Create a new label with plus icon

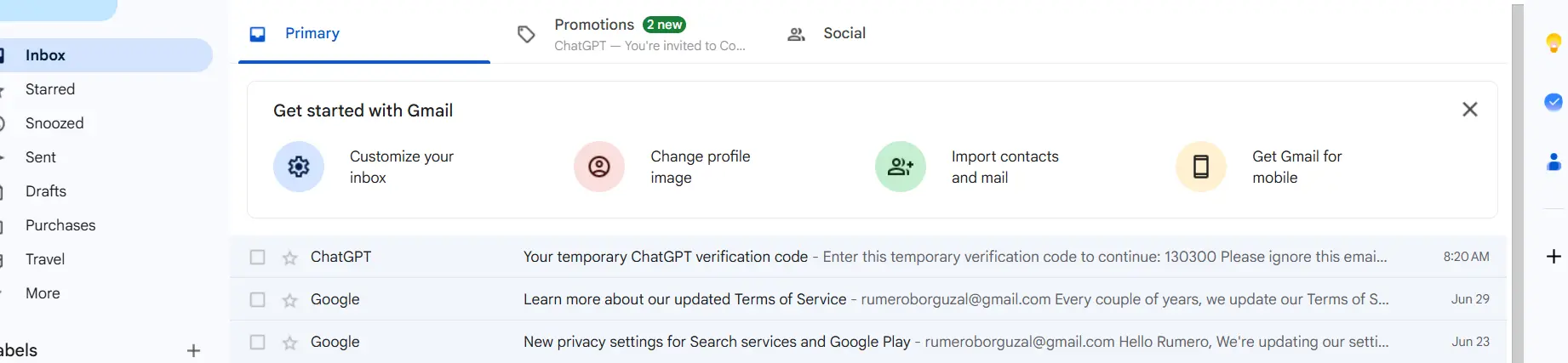[193, 350]
